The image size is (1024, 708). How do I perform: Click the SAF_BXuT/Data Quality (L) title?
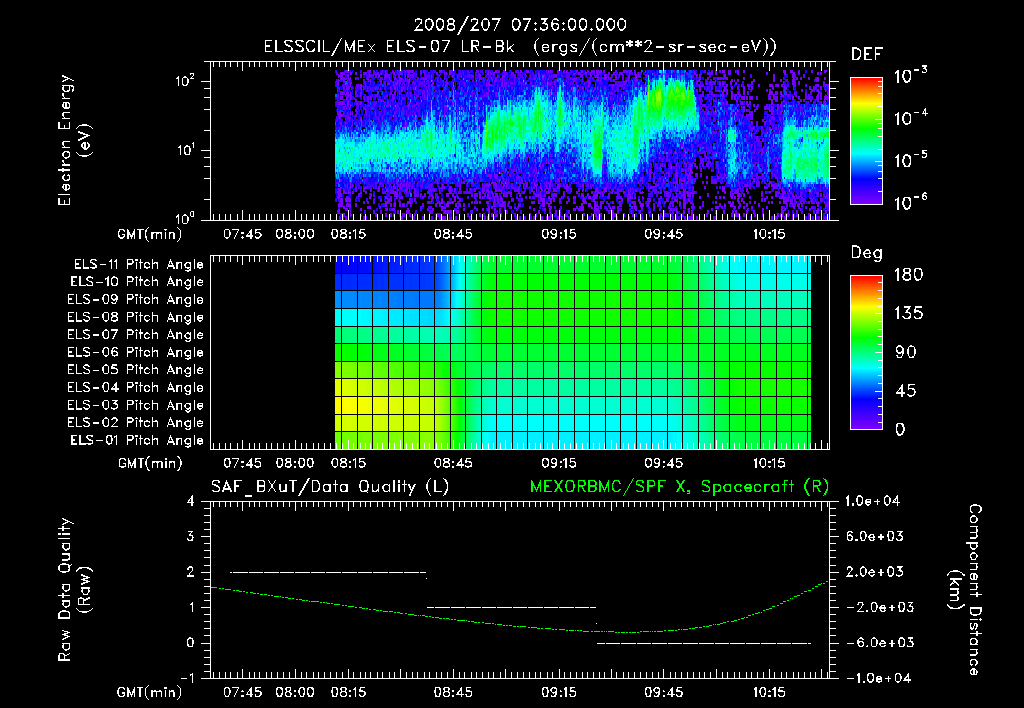coord(330,487)
